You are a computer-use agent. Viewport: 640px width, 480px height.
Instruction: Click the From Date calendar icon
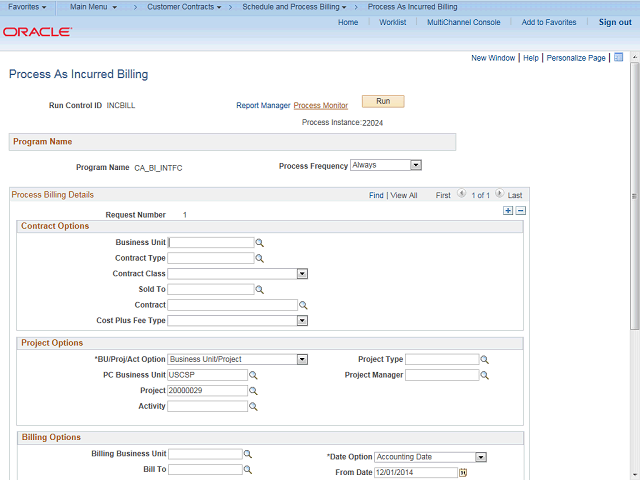463,473
